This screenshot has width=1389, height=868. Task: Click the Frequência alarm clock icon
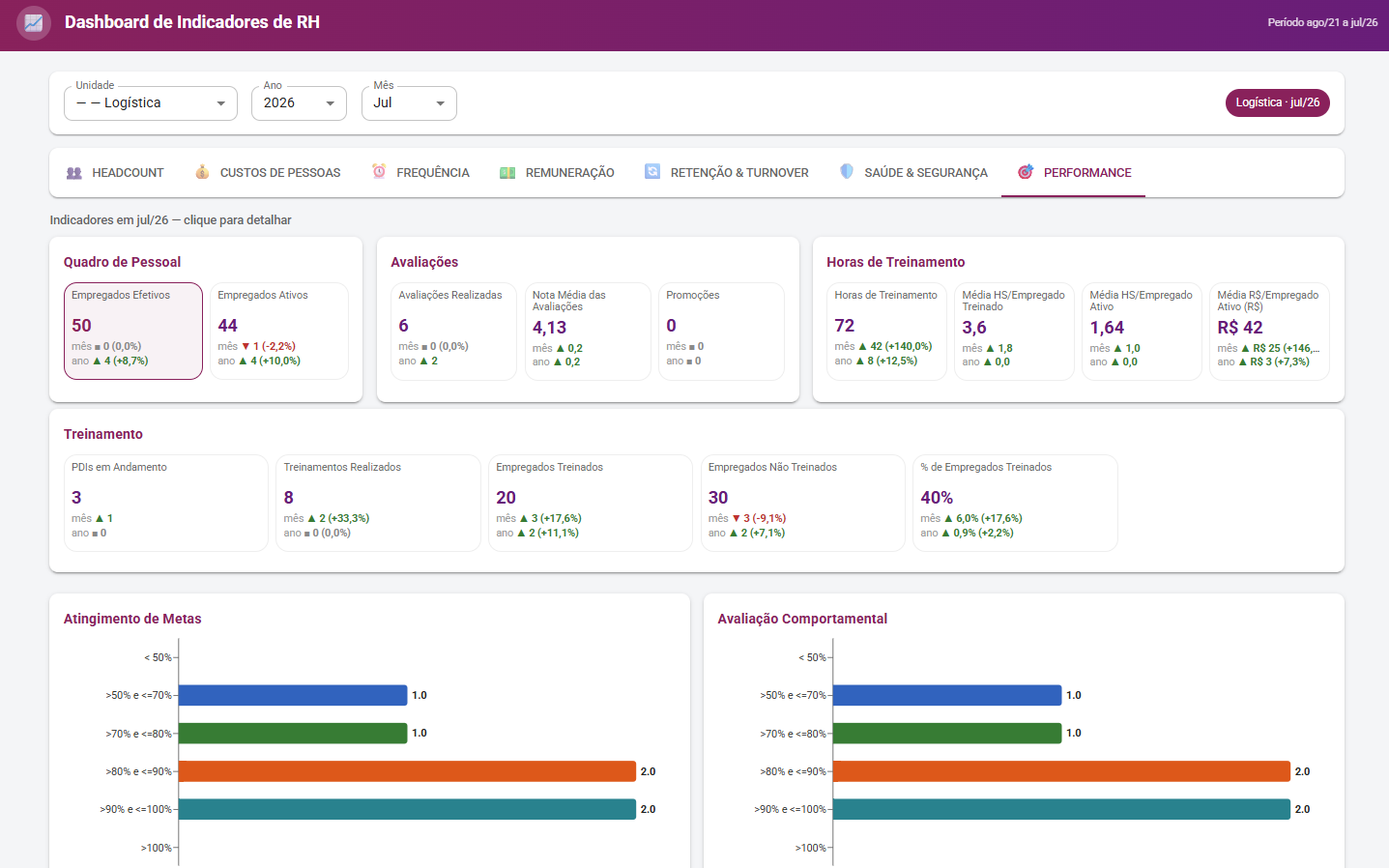click(379, 172)
